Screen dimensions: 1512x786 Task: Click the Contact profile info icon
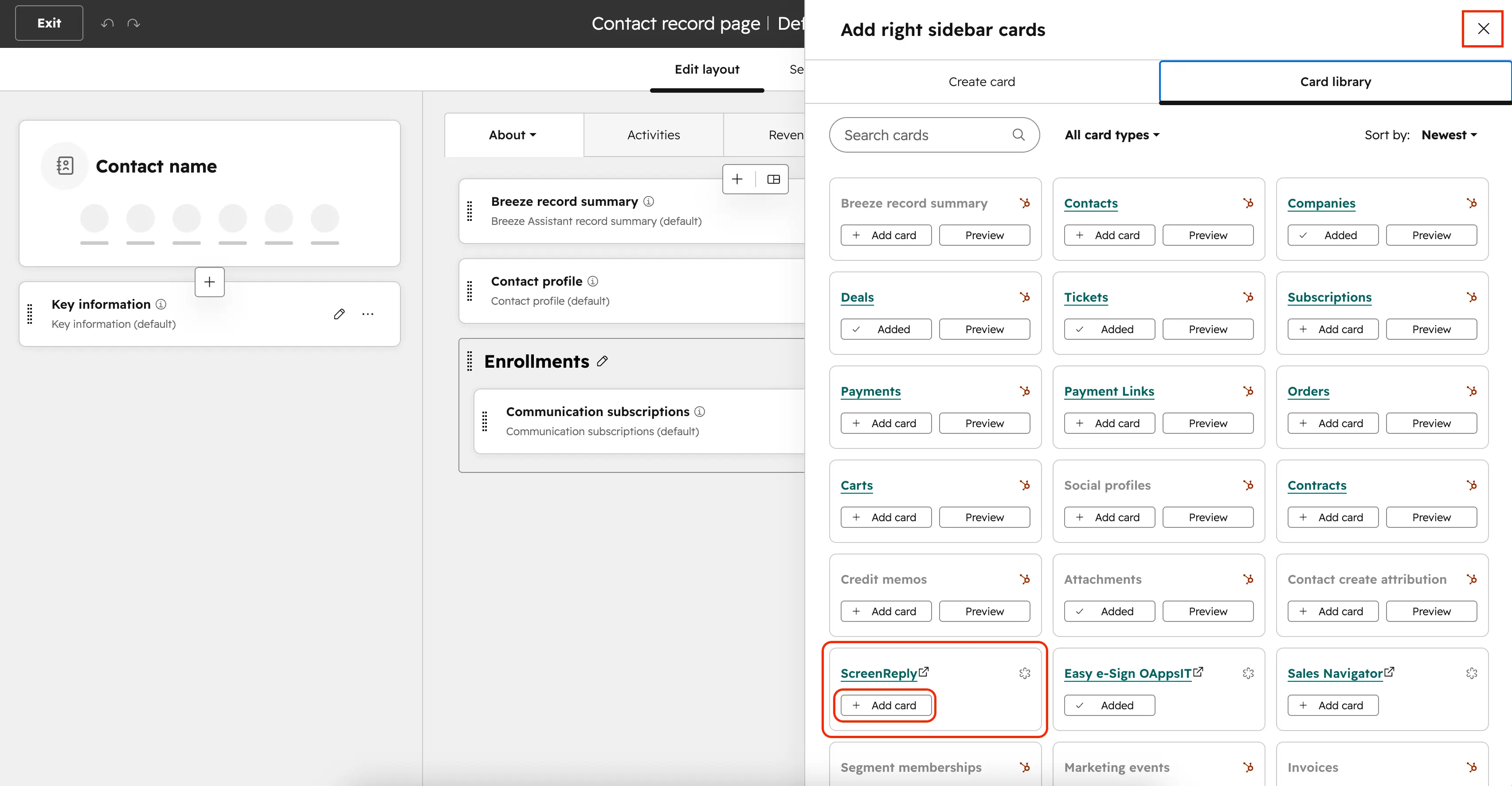tap(593, 281)
